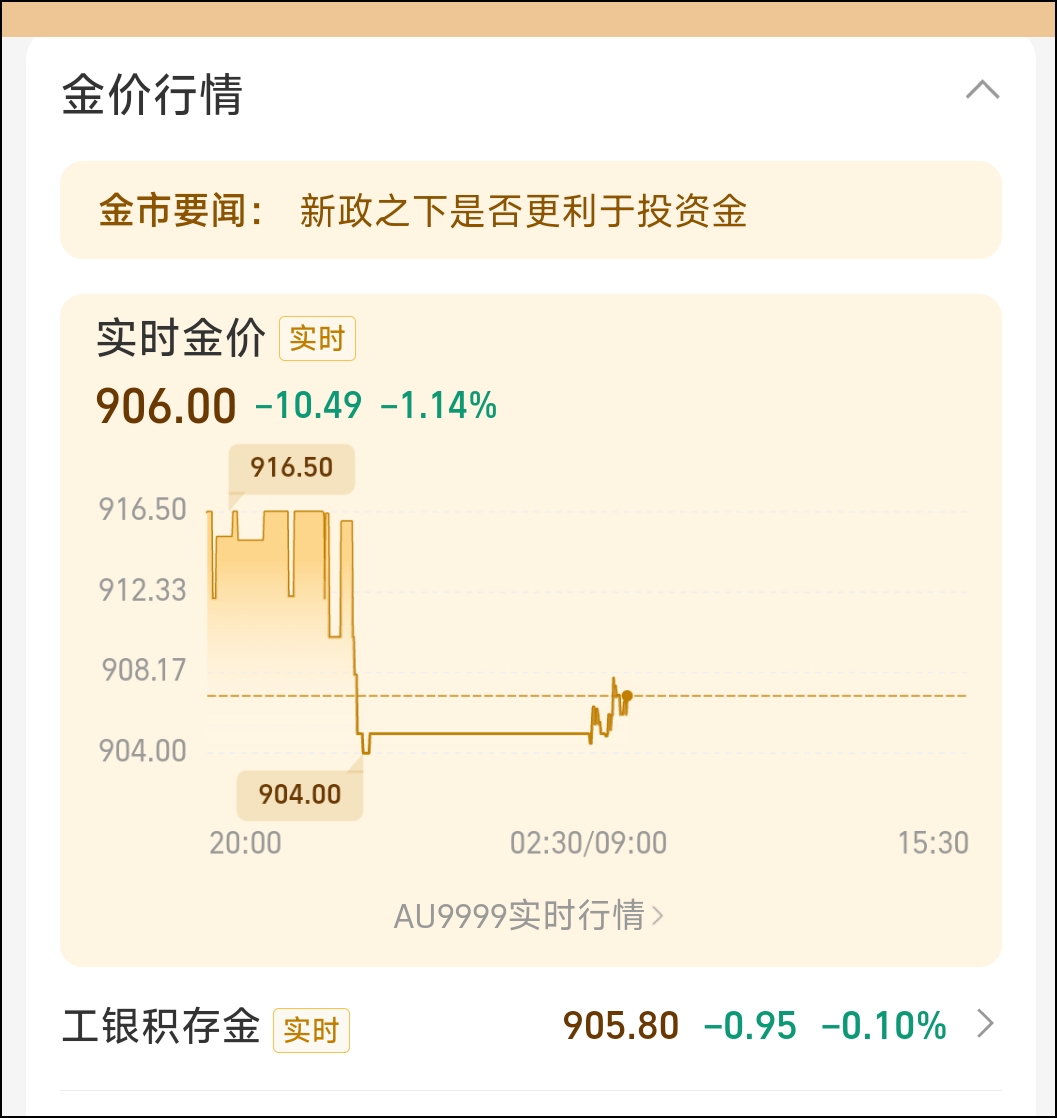Click the -1.14% change percentage
The height and width of the screenshot is (1118, 1057).
coord(439,406)
